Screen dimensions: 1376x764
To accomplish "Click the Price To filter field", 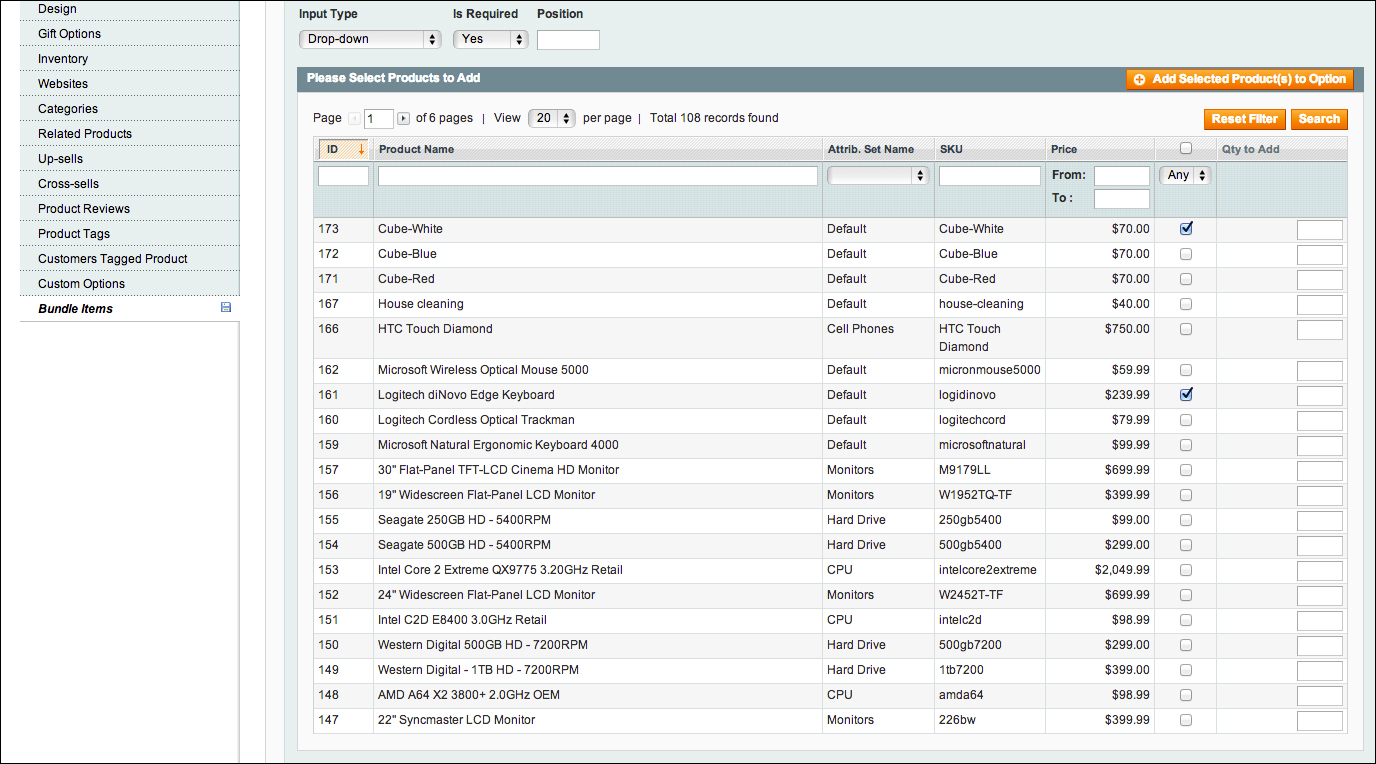I will [x=1122, y=199].
